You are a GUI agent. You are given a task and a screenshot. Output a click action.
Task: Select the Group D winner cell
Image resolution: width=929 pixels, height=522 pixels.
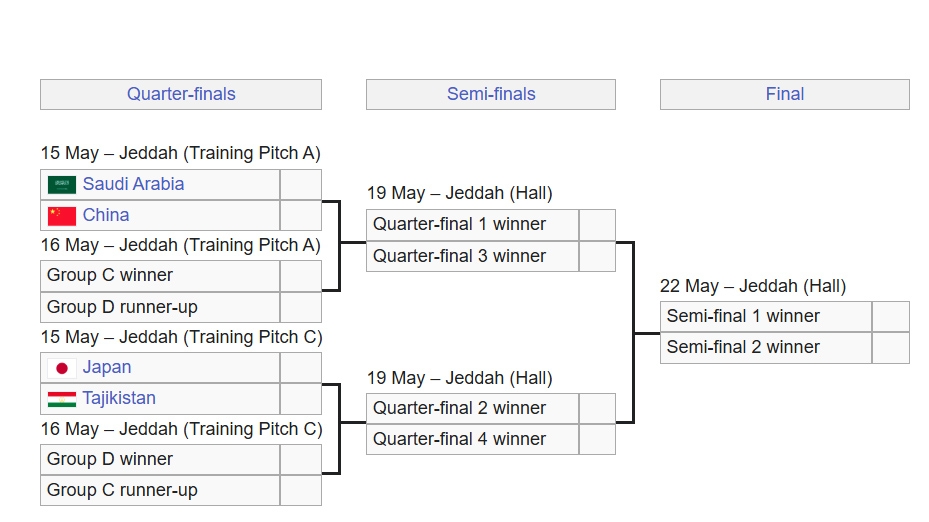(160, 459)
